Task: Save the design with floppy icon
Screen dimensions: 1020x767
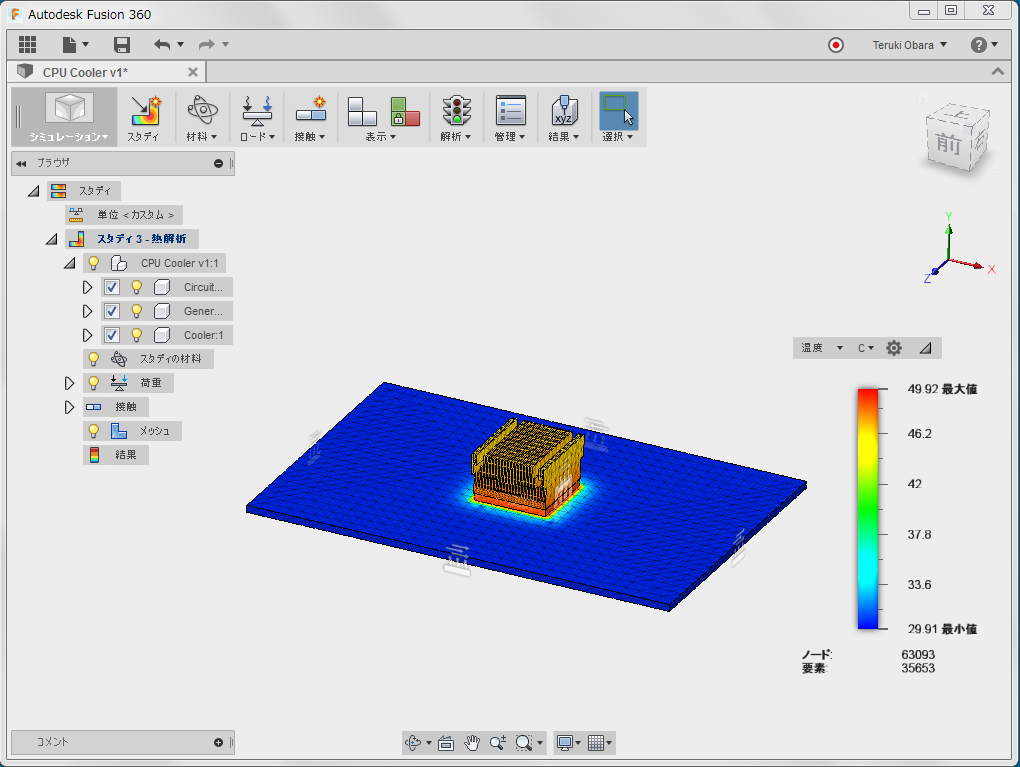Action: pos(122,44)
